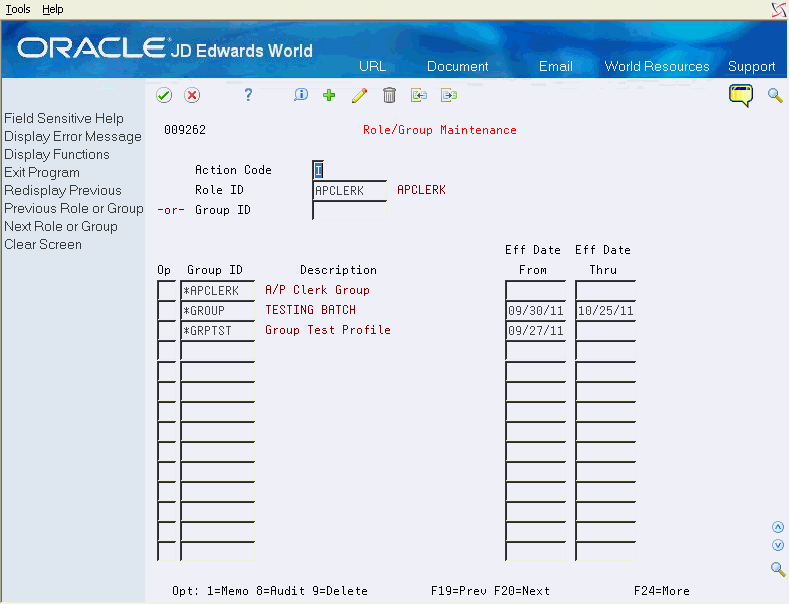Click the empty Group ID header field

pyautogui.click(x=350, y=210)
